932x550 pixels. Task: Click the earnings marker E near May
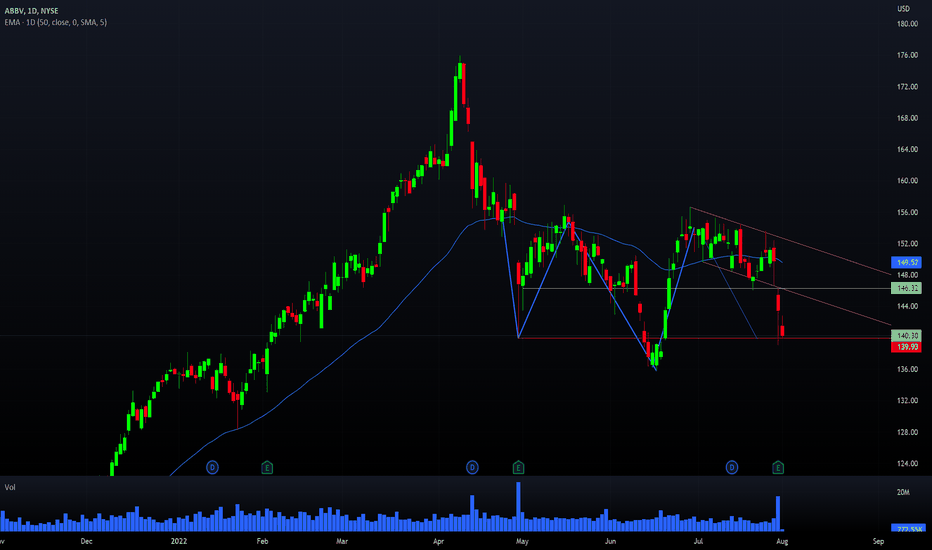tap(518, 467)
